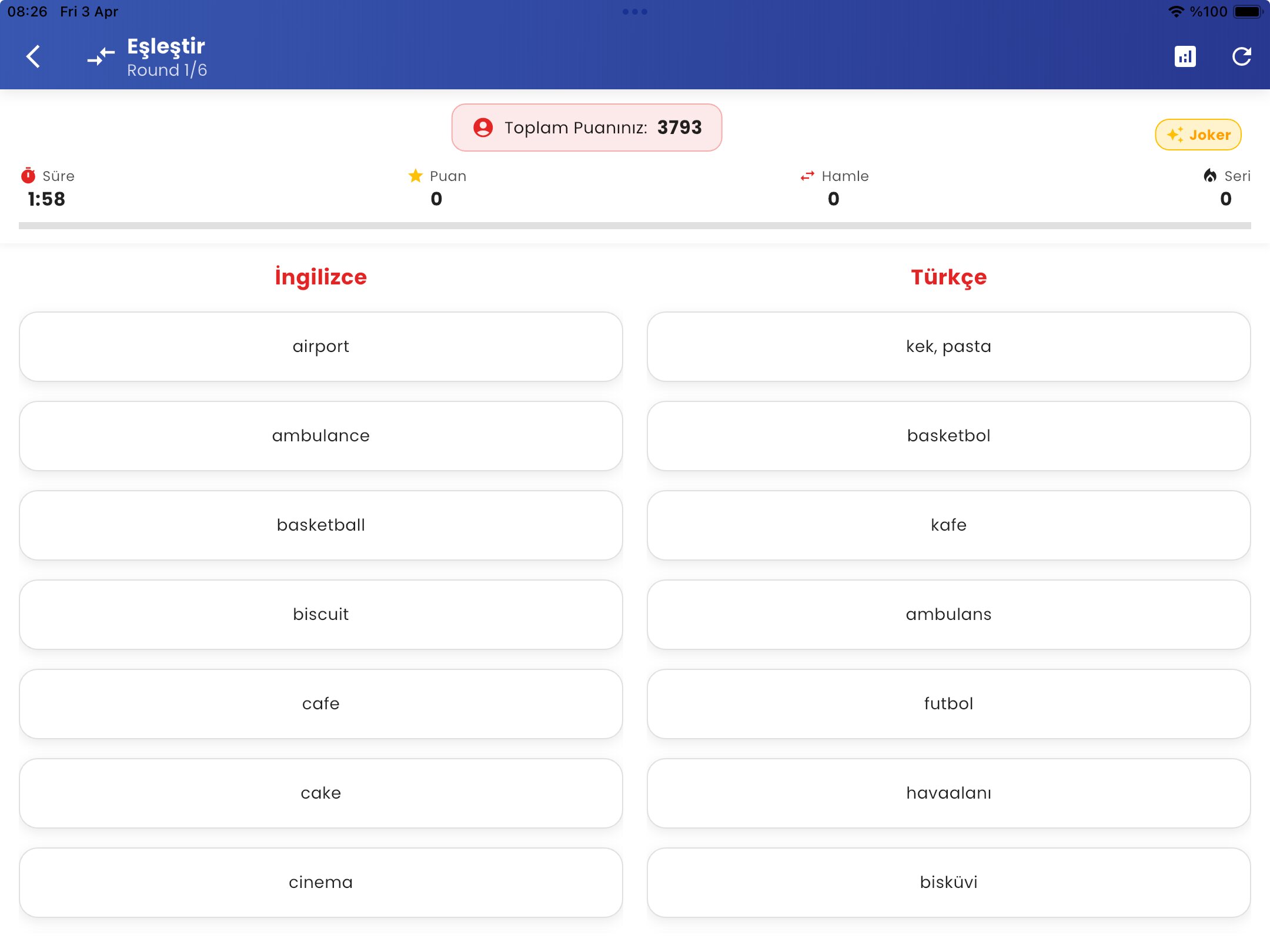Viewport: 1270px width, 952px height.
Task: Use the Joker button
Action: [x=1198, y=135]
